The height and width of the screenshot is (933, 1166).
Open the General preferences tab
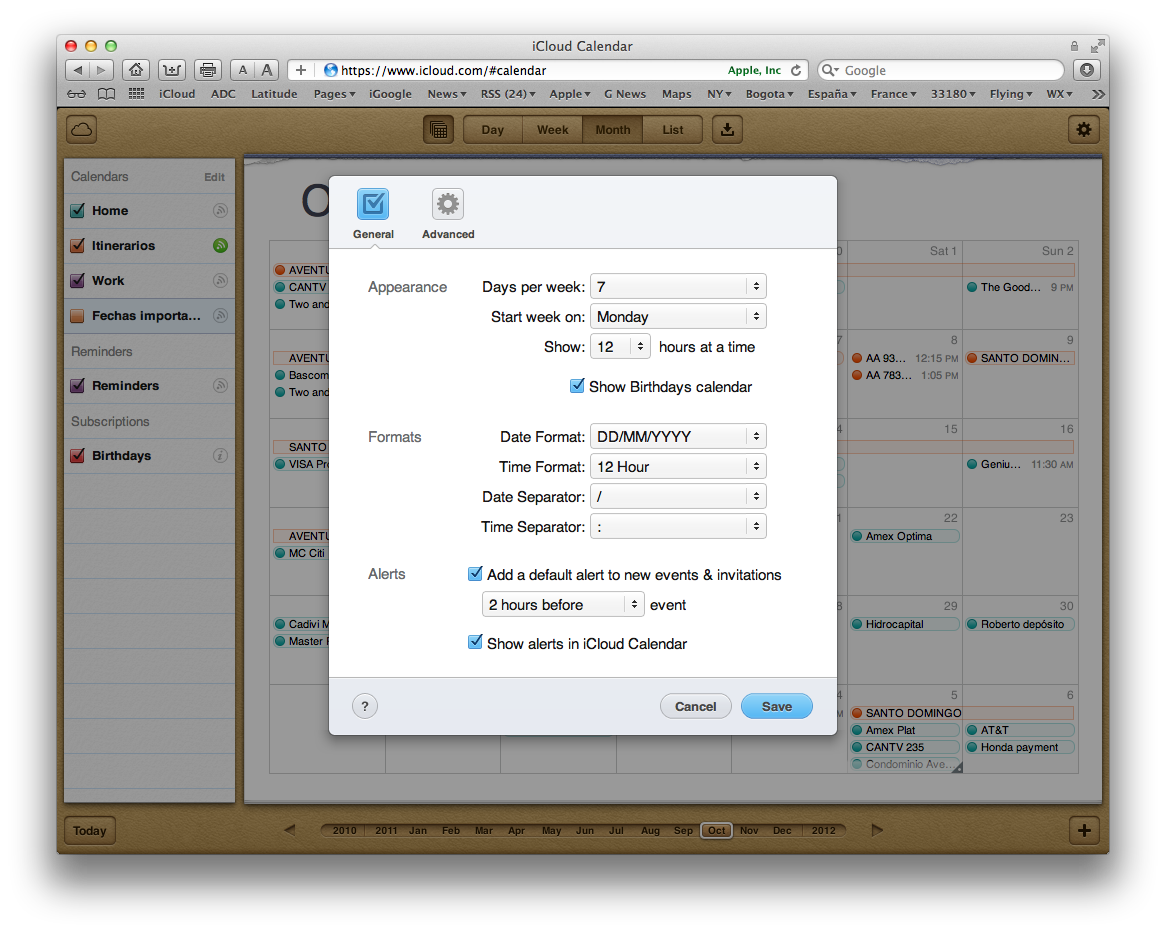point(373,214)
